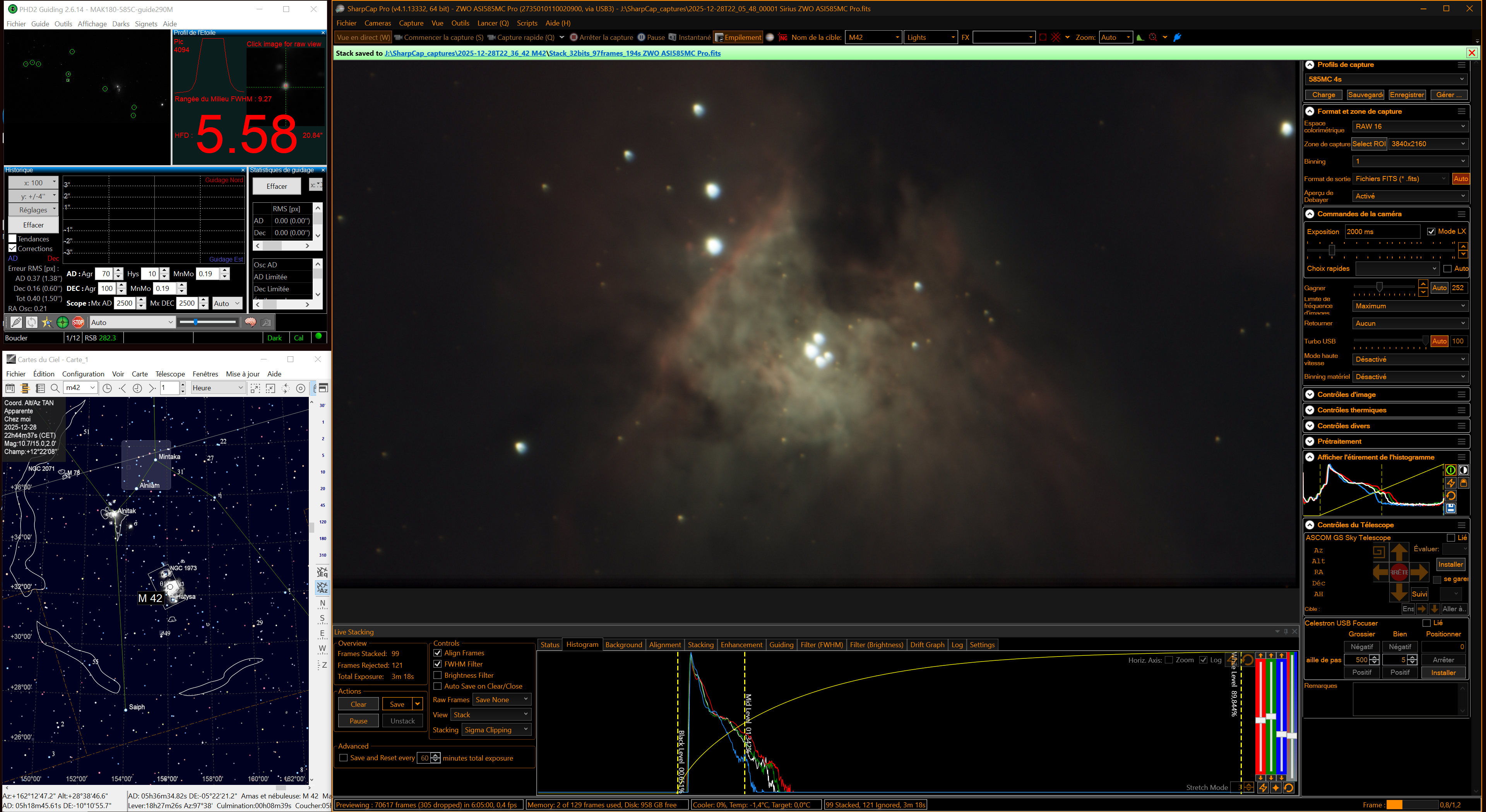1486x812 pixels.
Task: Click Cartes du Ciel time forward arrow
Action: tap(152, 388)
